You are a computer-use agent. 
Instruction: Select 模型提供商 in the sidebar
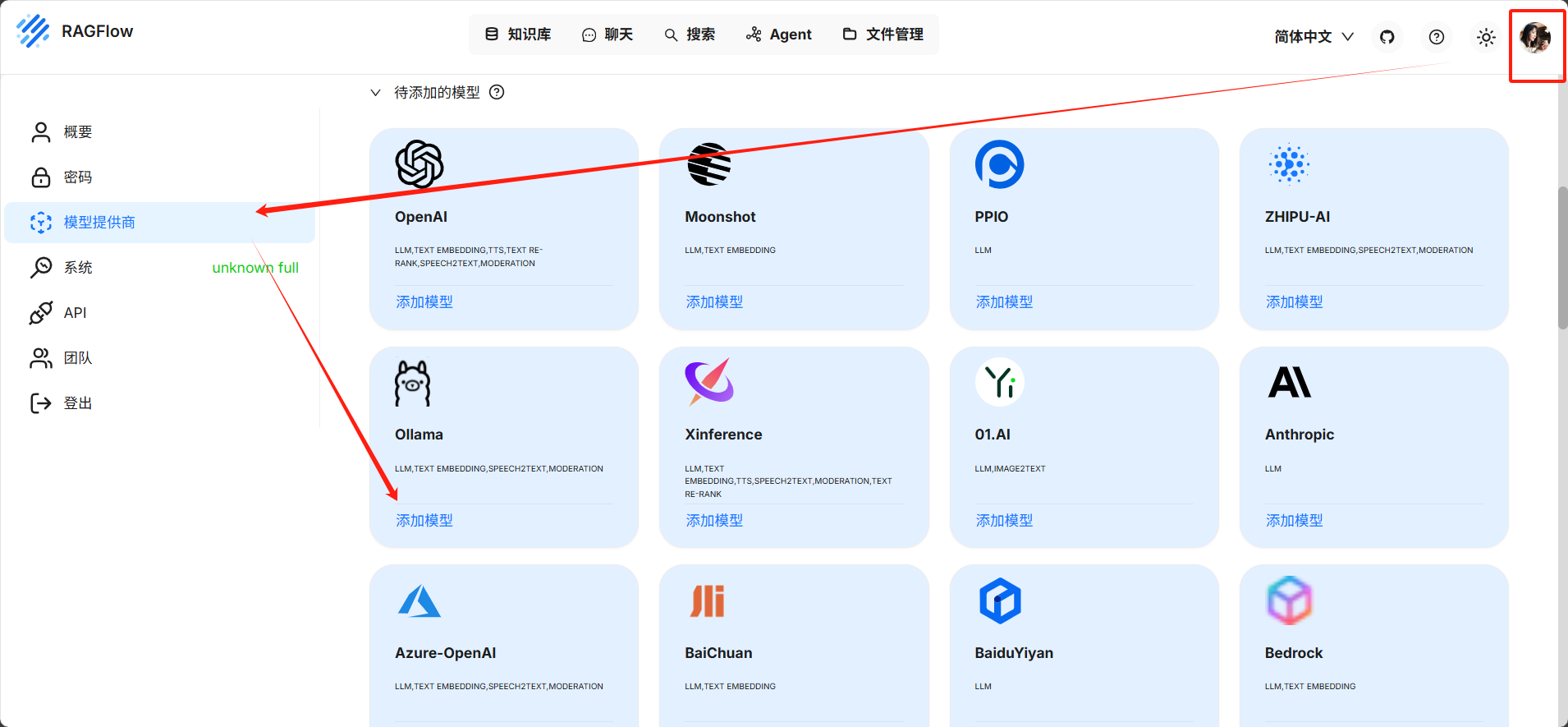pos(160,223)
